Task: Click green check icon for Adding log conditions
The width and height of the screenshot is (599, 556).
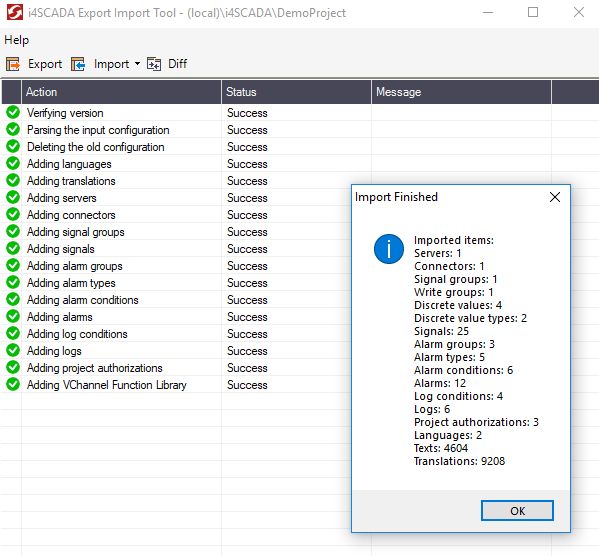Action: (13, 333)
